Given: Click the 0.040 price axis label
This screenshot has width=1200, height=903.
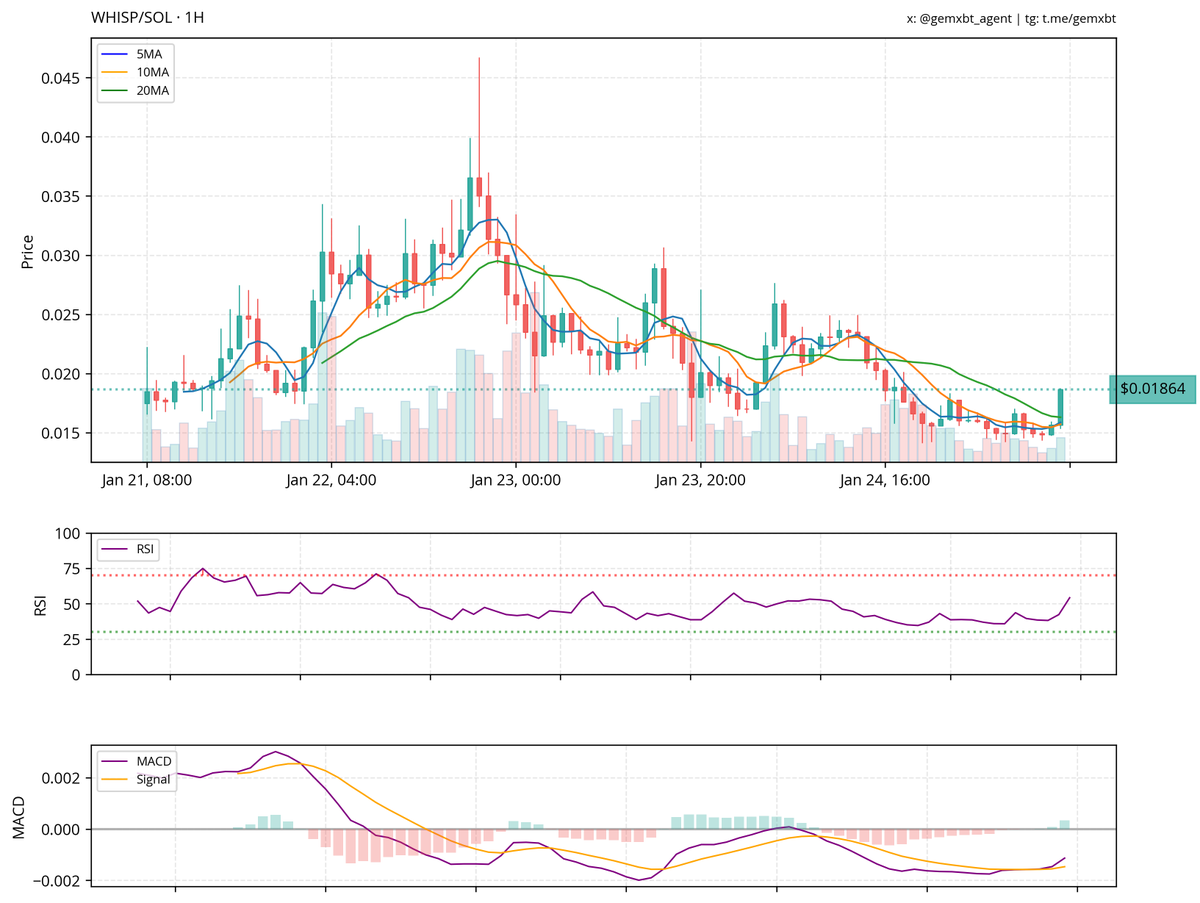Looking at the screenshot, I should click(62, 137).
